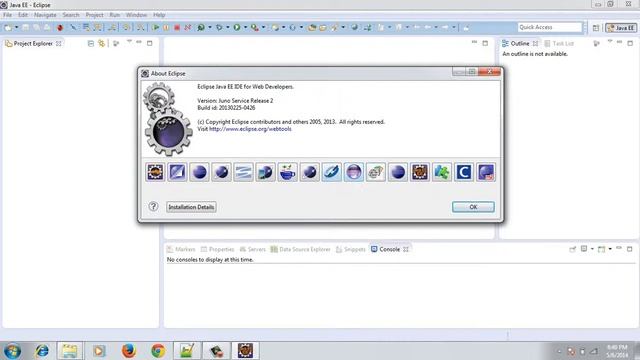Screen dimensions: 640x360
Task: Close the Project Explorer tab
Action: coord(59,43)
